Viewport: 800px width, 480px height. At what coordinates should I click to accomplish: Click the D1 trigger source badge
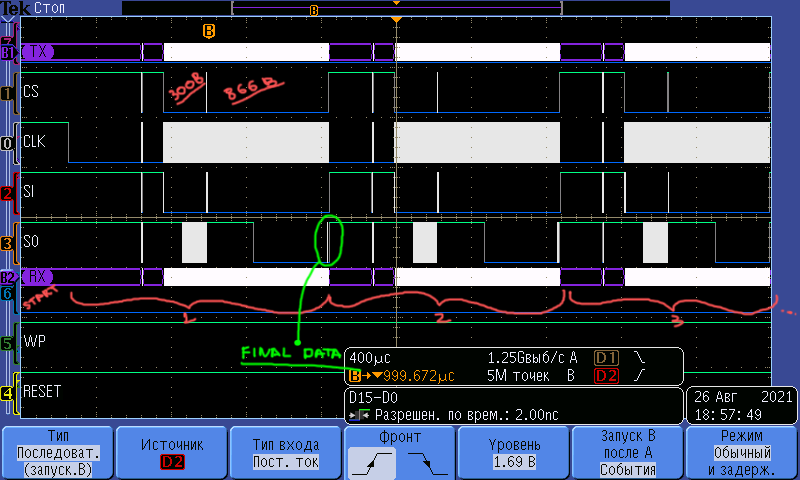point(606,358)
